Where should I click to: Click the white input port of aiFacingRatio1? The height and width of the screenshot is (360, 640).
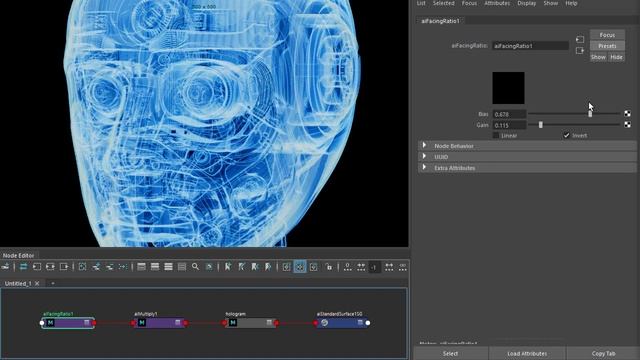(42, 323)
